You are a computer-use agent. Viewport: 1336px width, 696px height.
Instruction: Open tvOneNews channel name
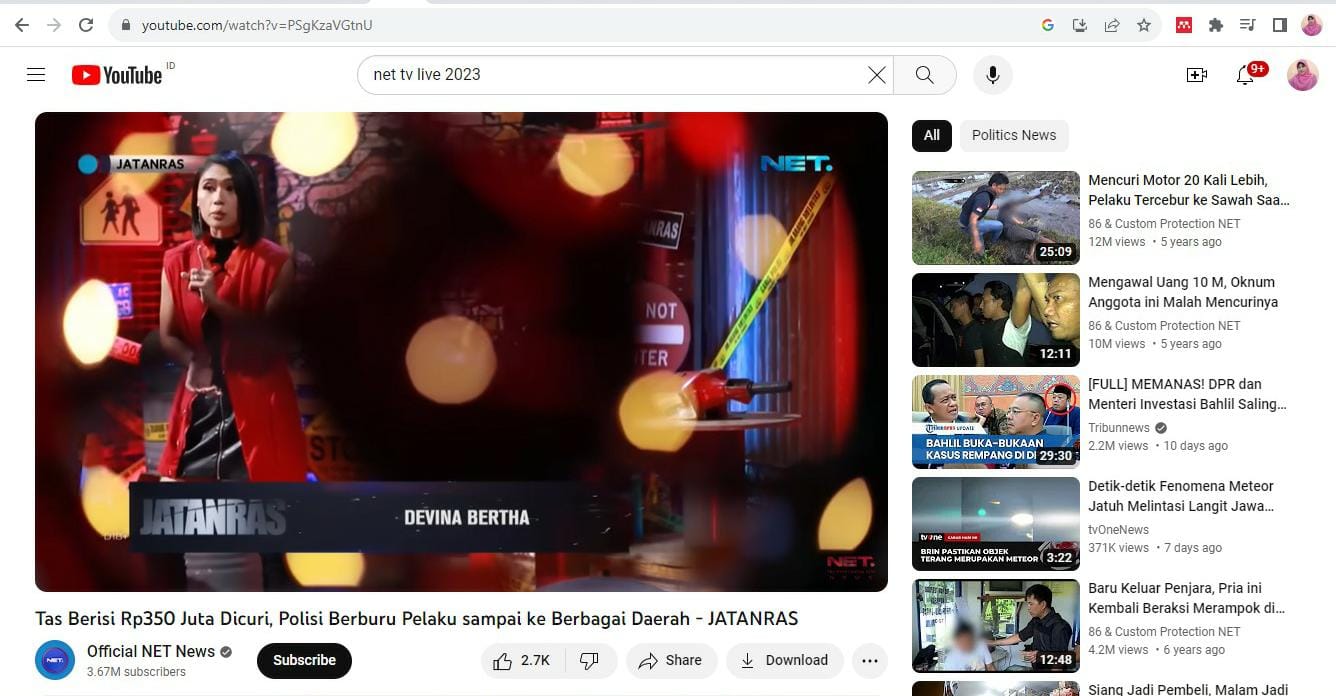click(1118, 530)
